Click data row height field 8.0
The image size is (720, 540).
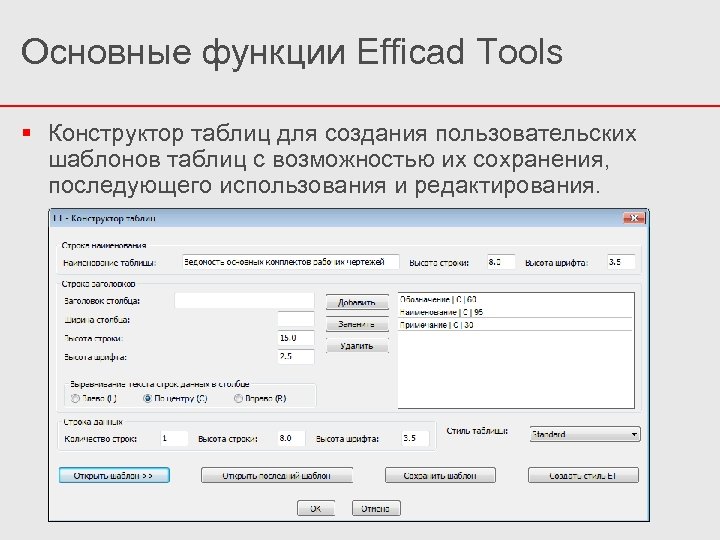pyautogui.click(x=291, y=438)
